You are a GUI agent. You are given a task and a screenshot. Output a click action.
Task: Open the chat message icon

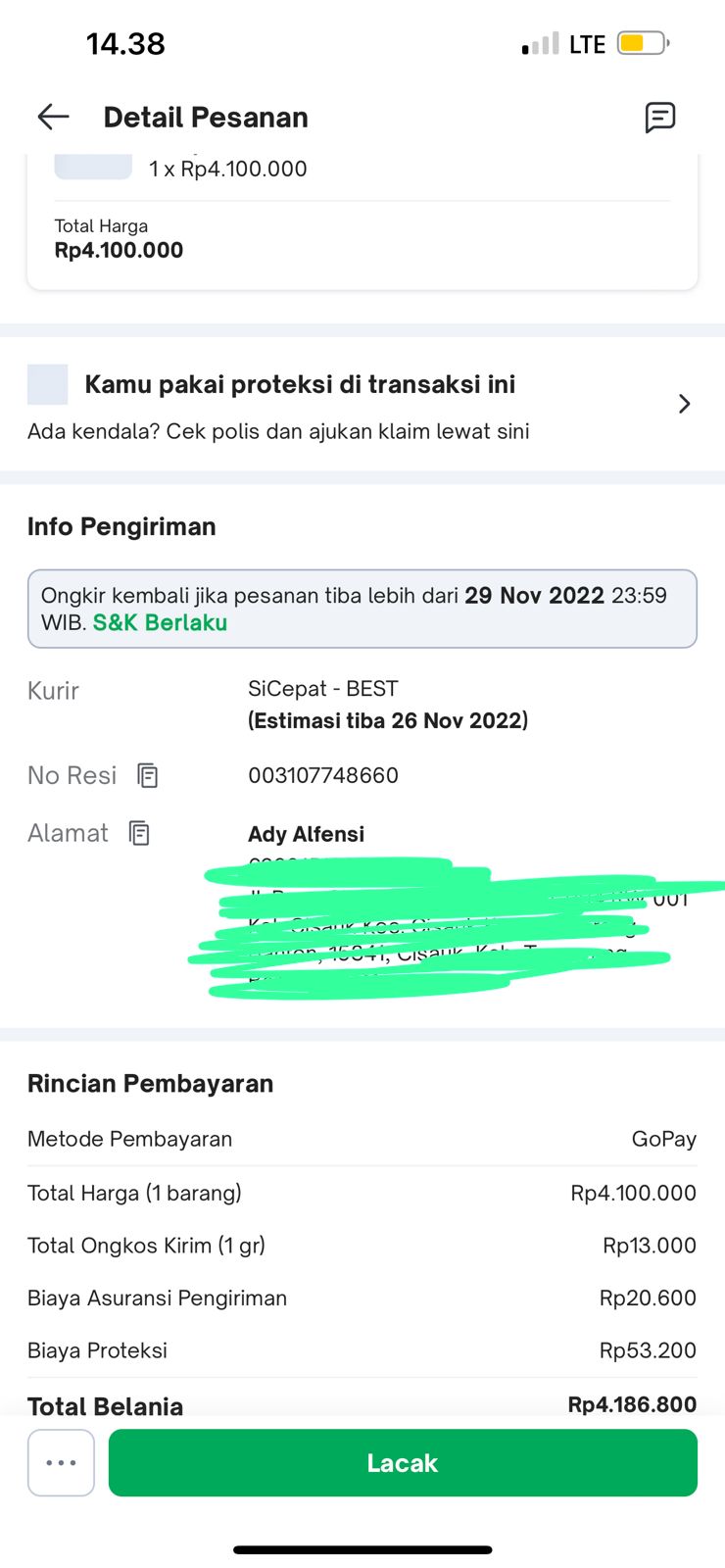[659, 118]
